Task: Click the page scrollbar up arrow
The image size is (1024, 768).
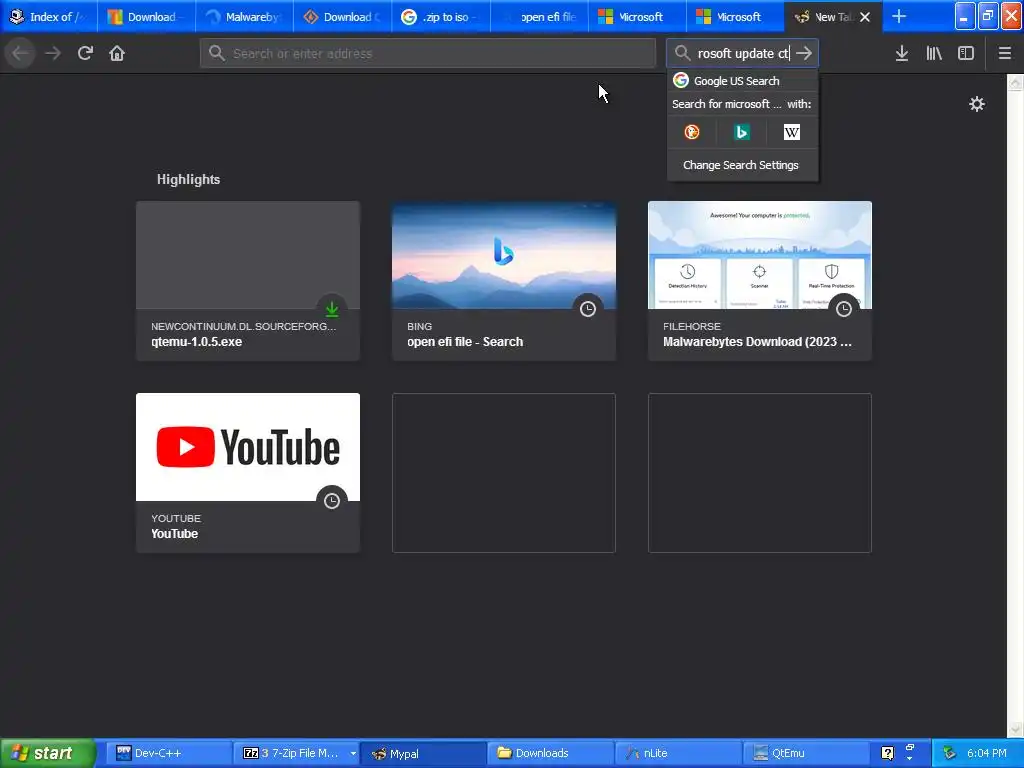Action: tap(1016, 82)
